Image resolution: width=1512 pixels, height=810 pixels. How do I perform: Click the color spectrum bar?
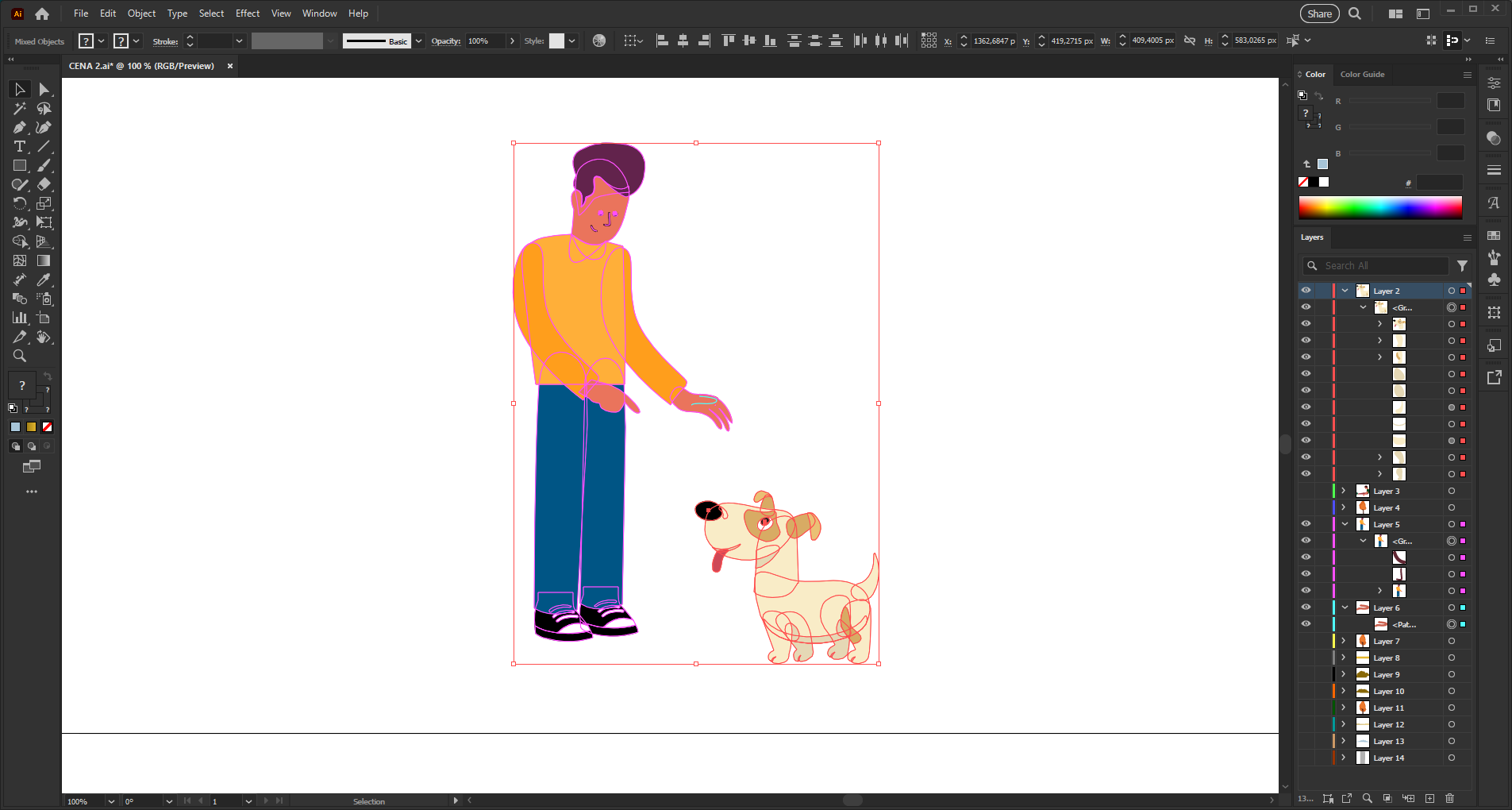pyautogui.click(x=1380, y=207)
